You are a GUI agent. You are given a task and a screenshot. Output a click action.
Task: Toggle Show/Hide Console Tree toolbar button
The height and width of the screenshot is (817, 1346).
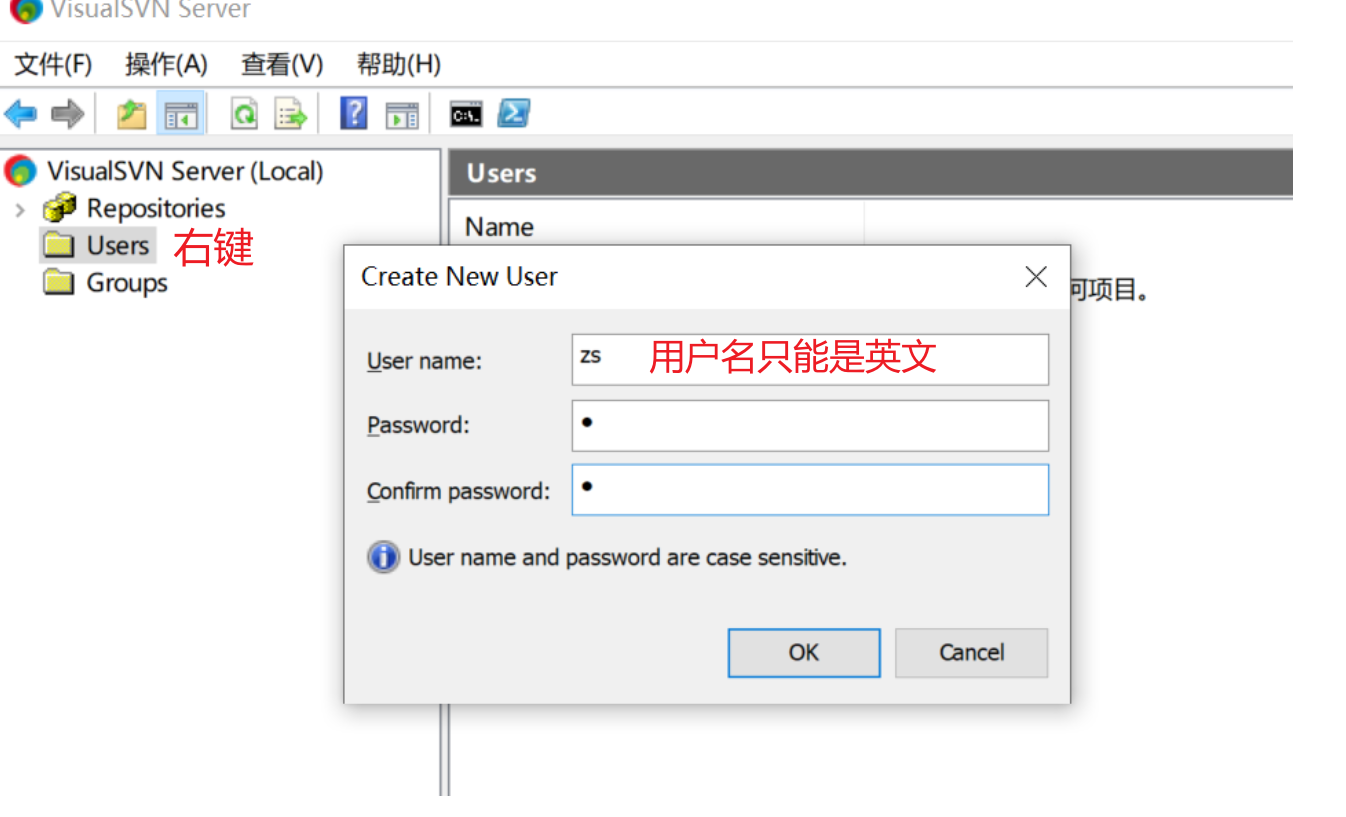[x=182, y=114]
